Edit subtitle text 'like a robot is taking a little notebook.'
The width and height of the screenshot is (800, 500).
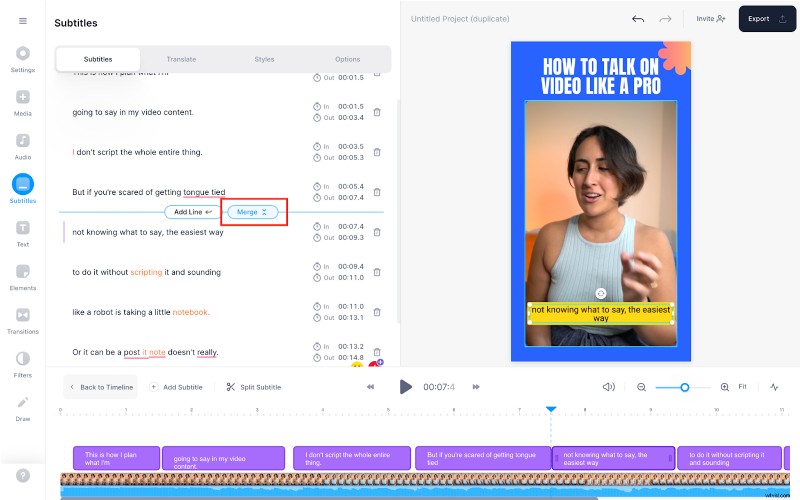[141, 312]
